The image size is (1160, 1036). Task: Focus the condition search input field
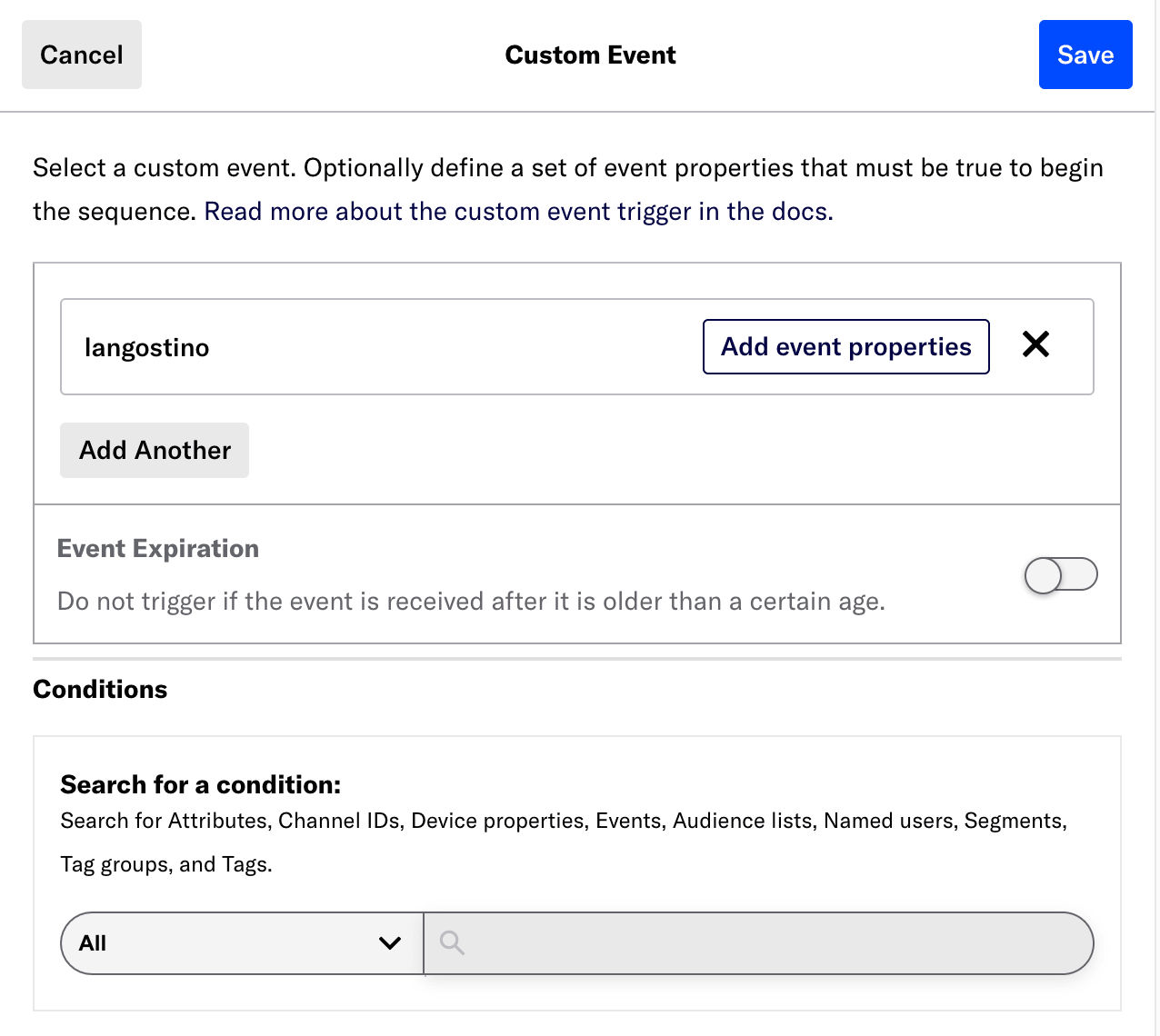pyautogui.click(x=773, y=943)
